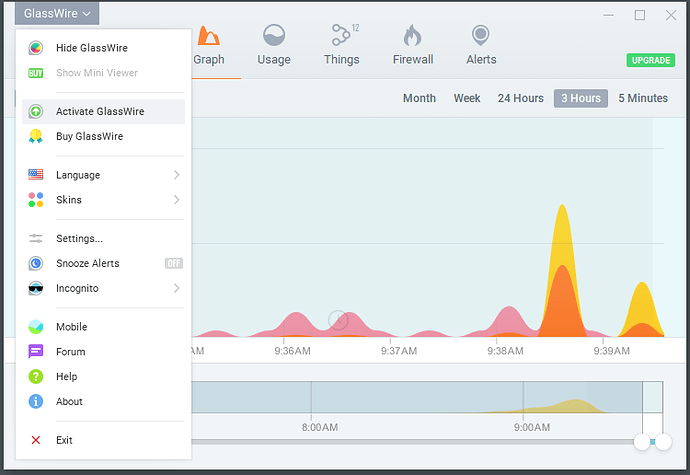Toggle Snooze Alerts OFF switch
Viewport: 690px width, 475px height.
pos(174,264)
